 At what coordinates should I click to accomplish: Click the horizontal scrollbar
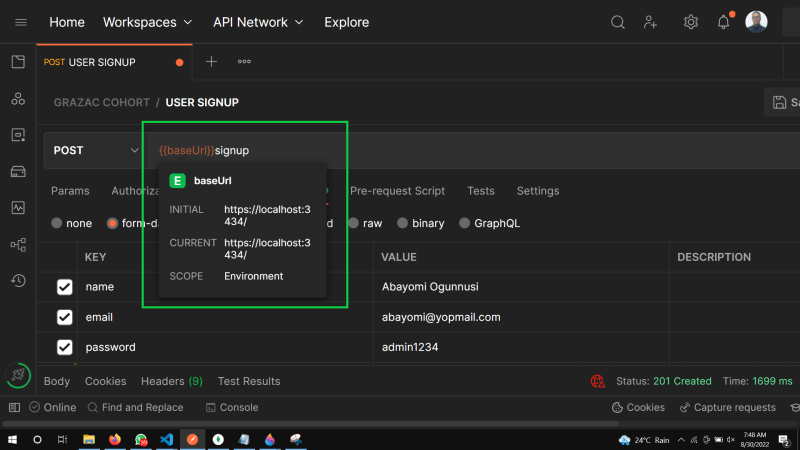[310, 423]
